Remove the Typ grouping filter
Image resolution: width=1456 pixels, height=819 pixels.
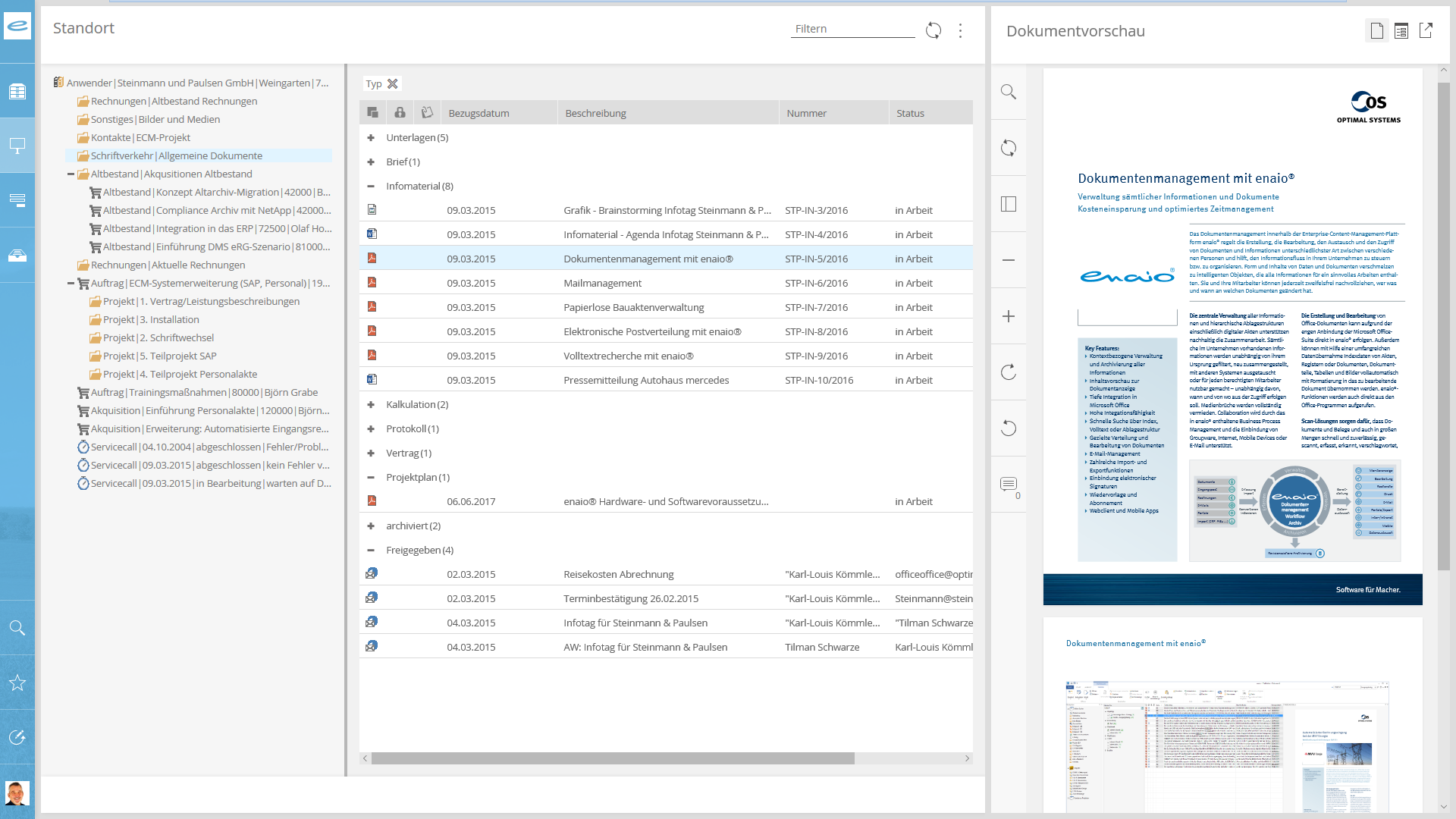point(393,84)
